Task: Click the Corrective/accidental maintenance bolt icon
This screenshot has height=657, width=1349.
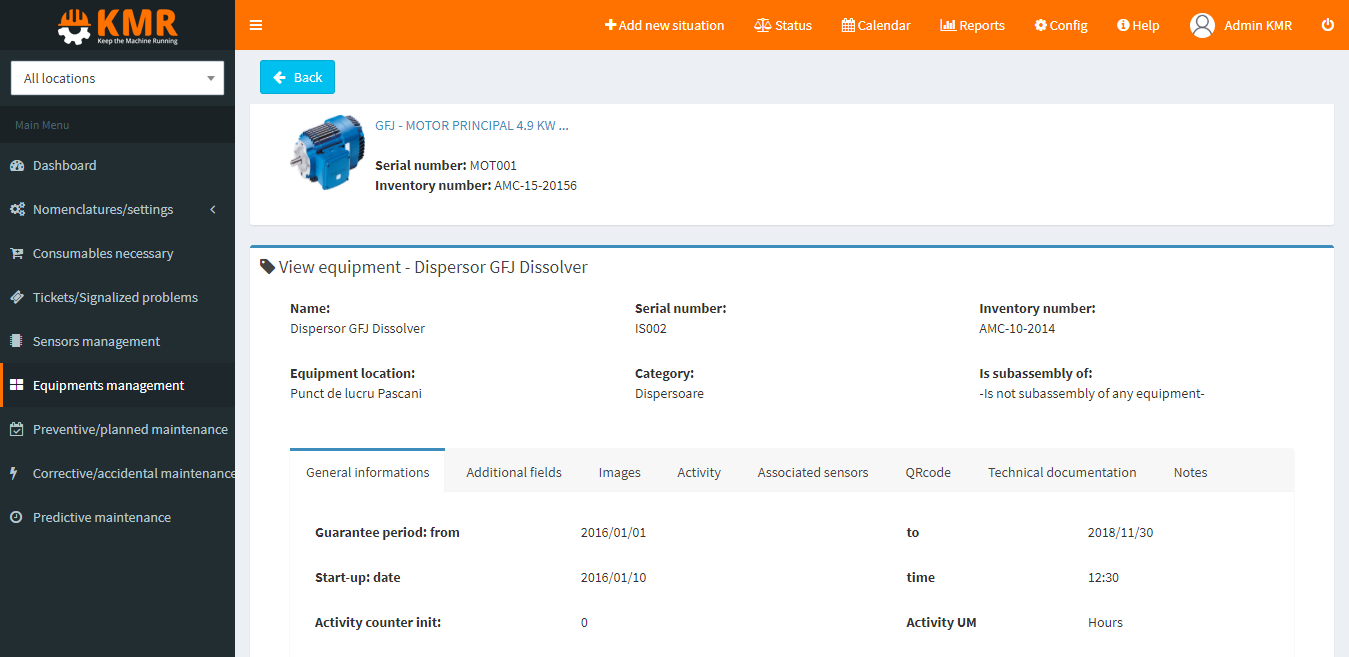Action: [14, 473]
